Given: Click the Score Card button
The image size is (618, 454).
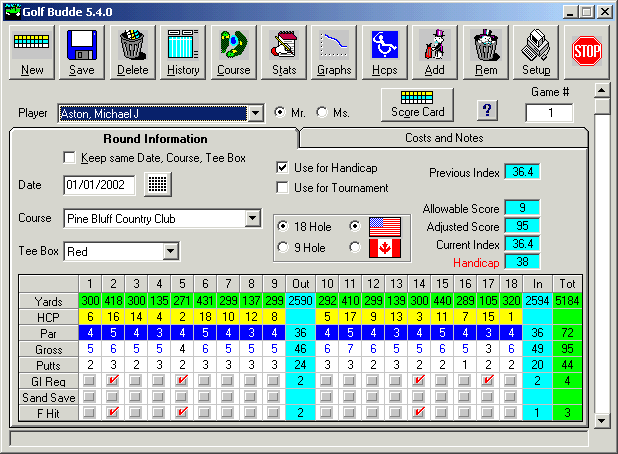Looking at the screenshot, I should click(417, 104).
